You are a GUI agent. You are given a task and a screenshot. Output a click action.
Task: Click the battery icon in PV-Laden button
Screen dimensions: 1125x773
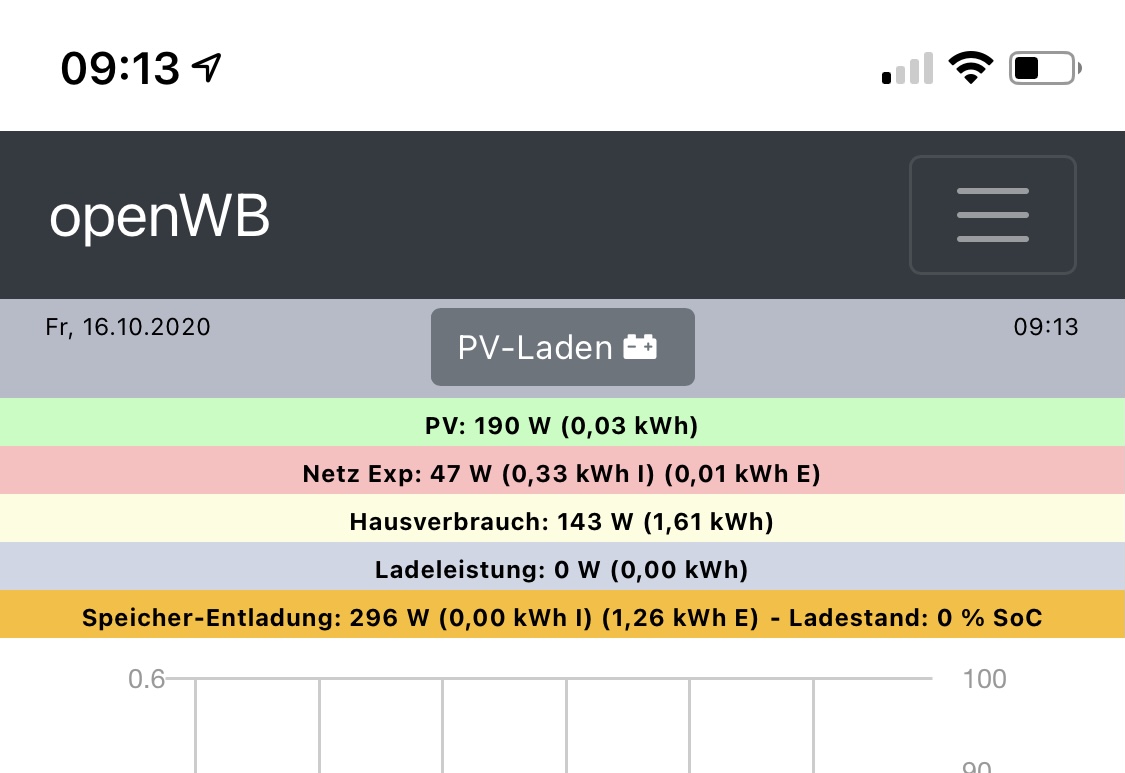640,347
